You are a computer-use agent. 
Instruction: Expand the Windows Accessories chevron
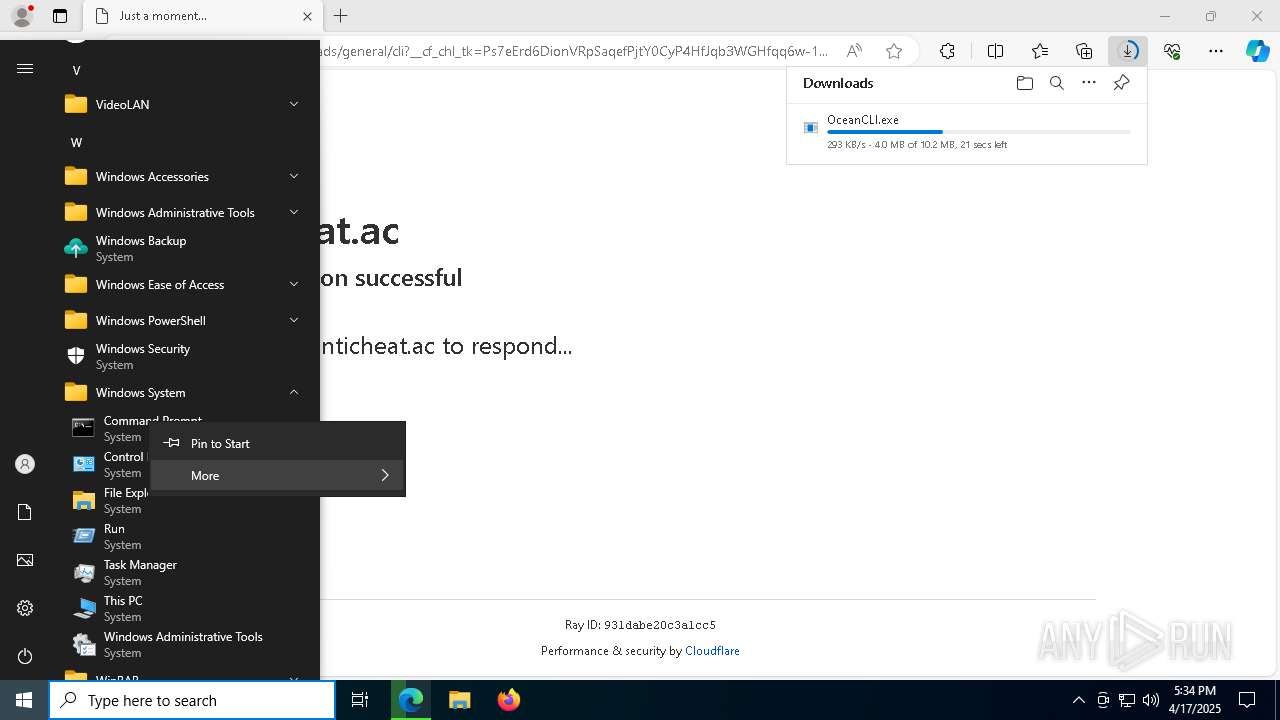(x=294, y=176)
